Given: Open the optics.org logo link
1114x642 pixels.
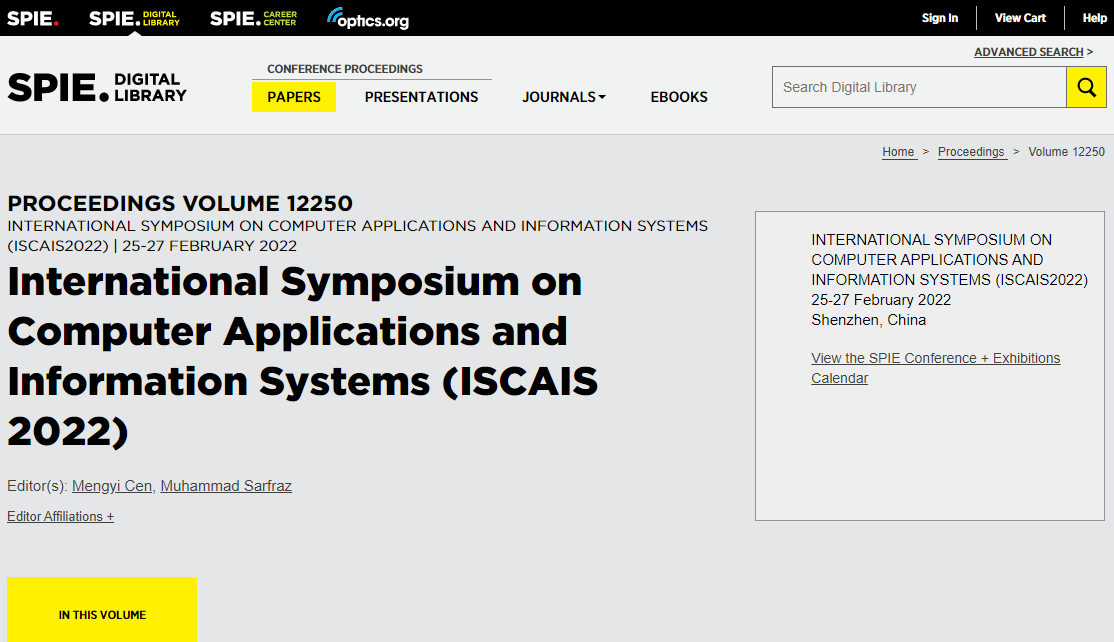Looking at the screenshot, I should tap(368, 18).
